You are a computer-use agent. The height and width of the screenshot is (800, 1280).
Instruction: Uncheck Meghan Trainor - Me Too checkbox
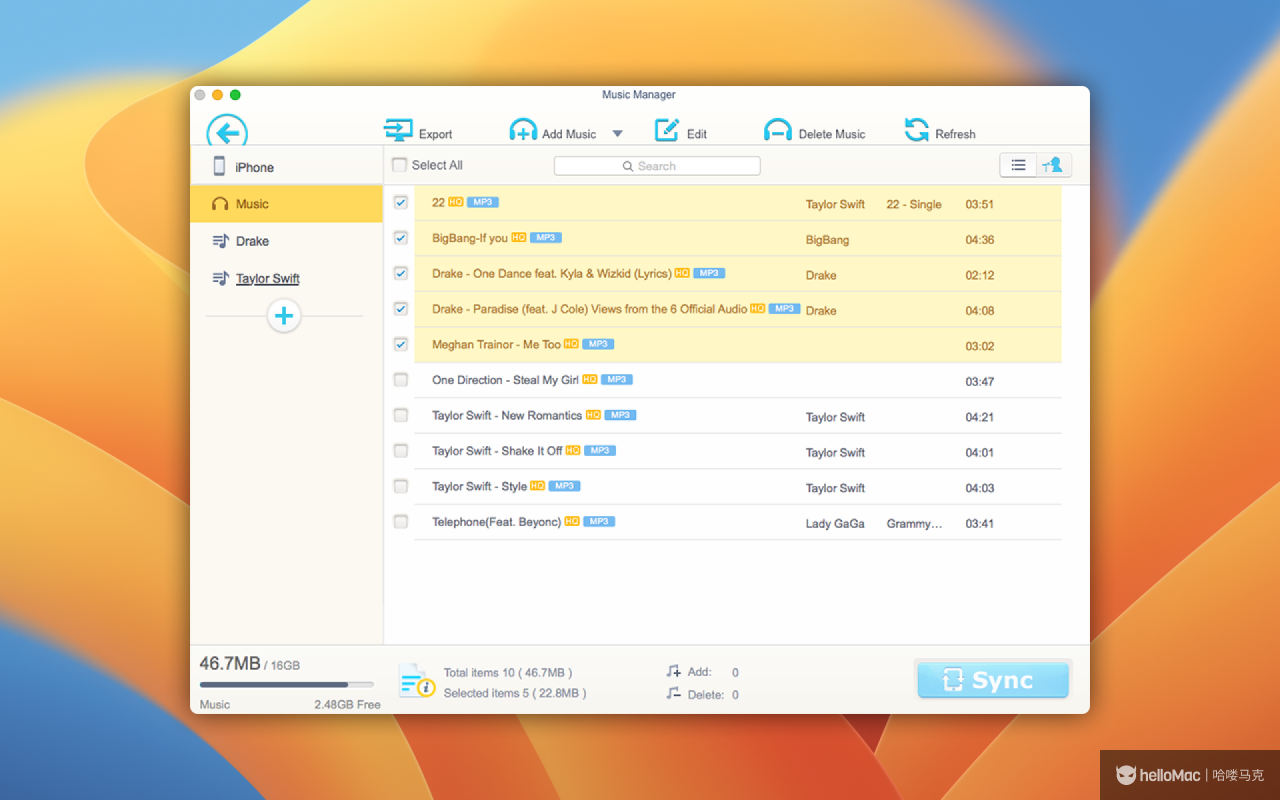coord(401,344)
